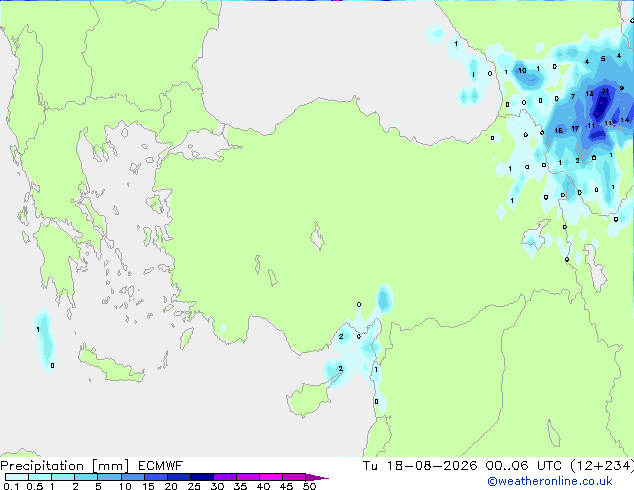
Task: Click the '17' precipitation value on map
Action: click(x=575, y=129)
